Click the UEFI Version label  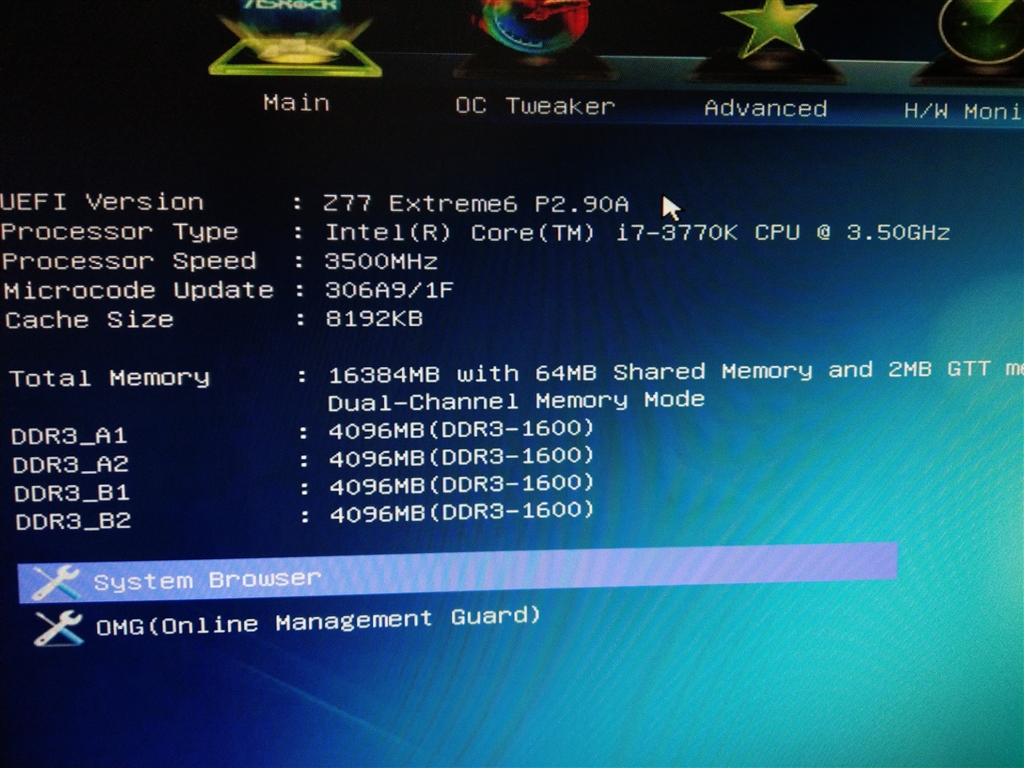(x=102, y=202)
